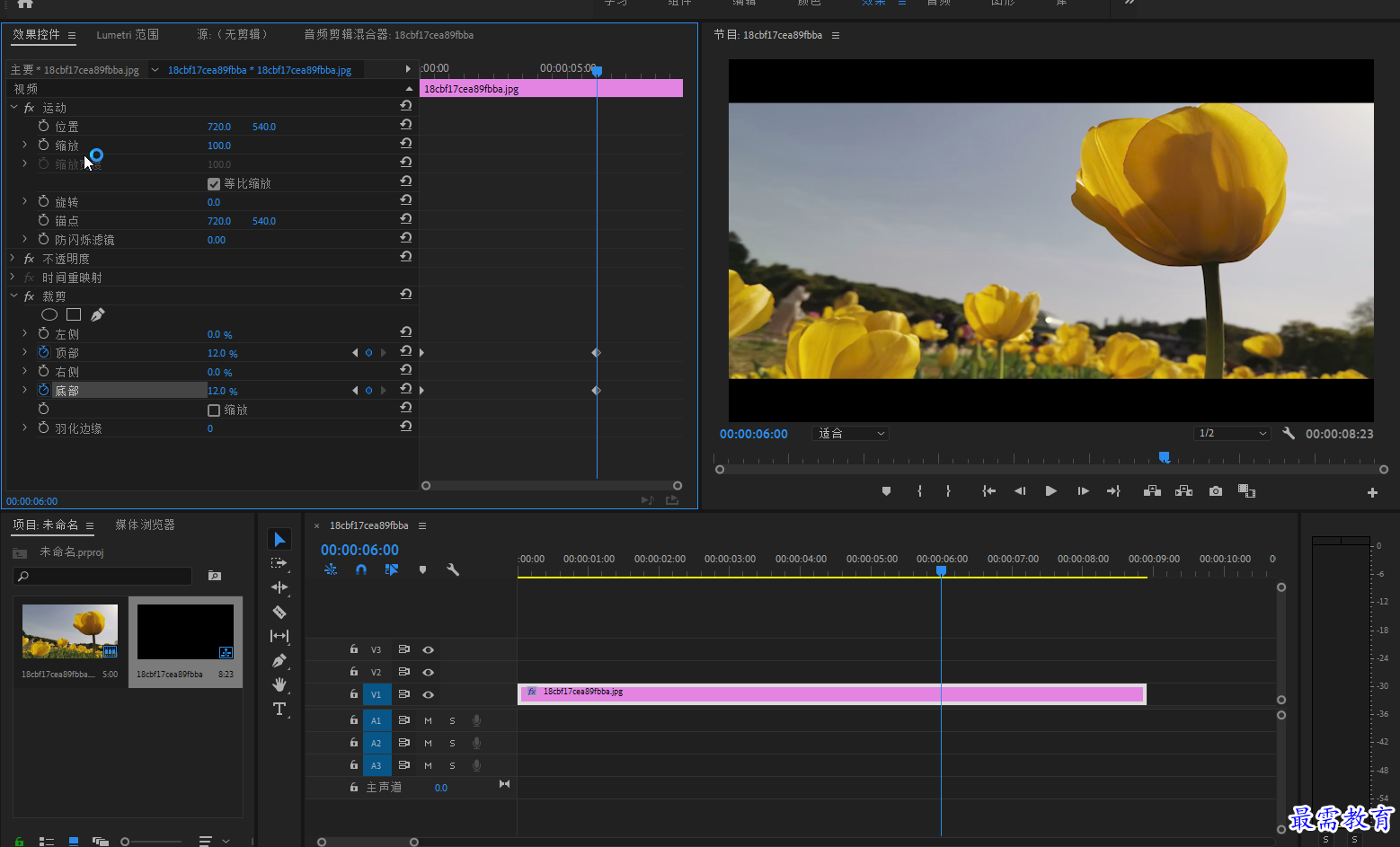Step back one frame

tap(1020, 491)
